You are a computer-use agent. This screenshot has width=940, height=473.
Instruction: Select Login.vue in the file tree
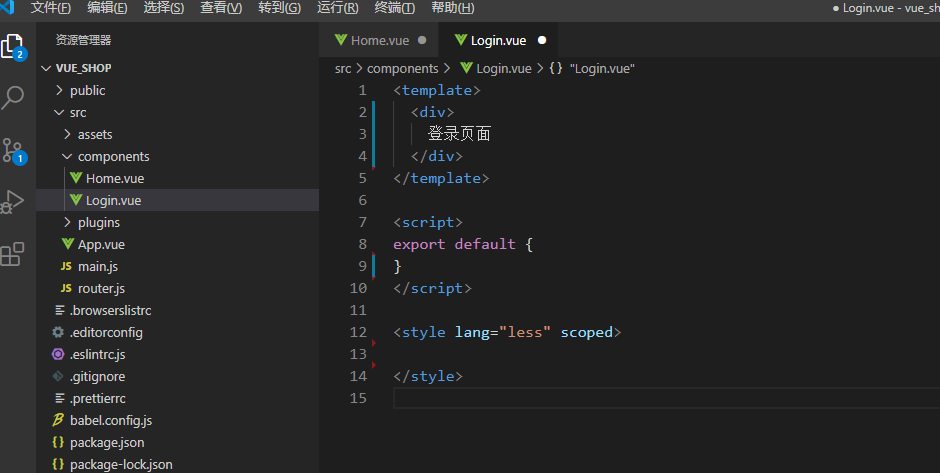click(113, 200)
